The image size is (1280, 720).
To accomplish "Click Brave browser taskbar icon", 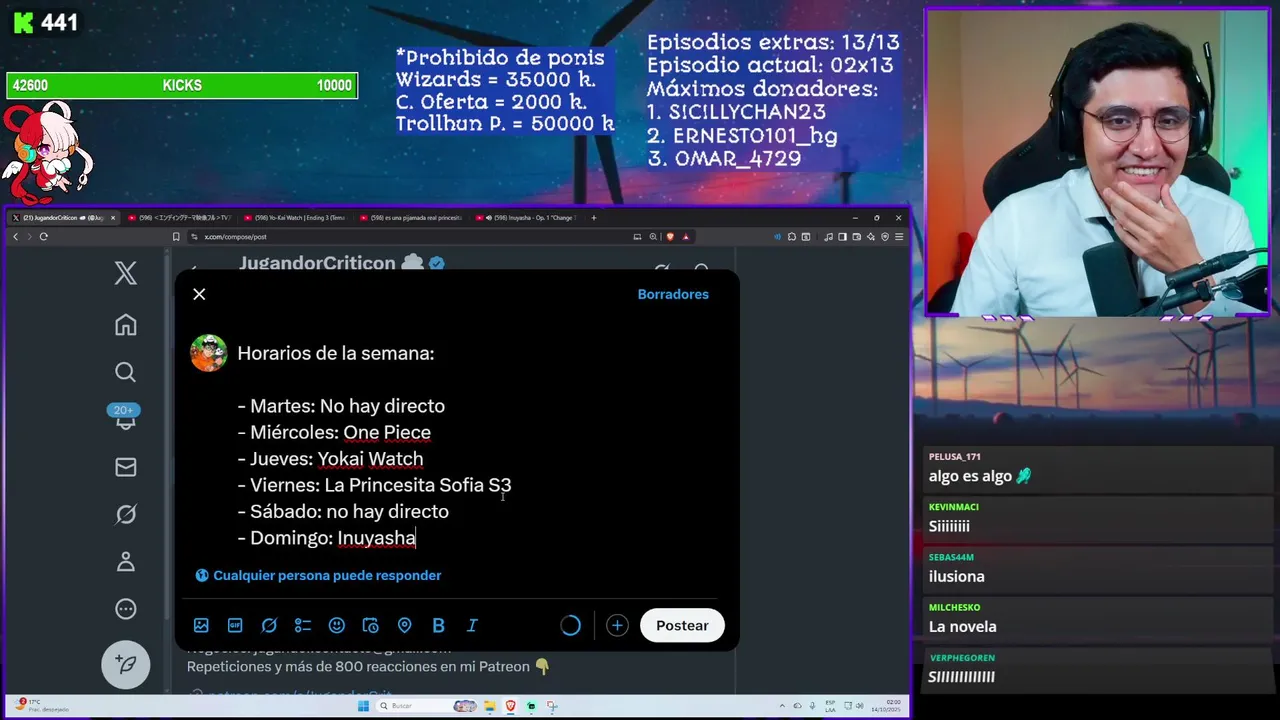I will (x=511, y=706).
